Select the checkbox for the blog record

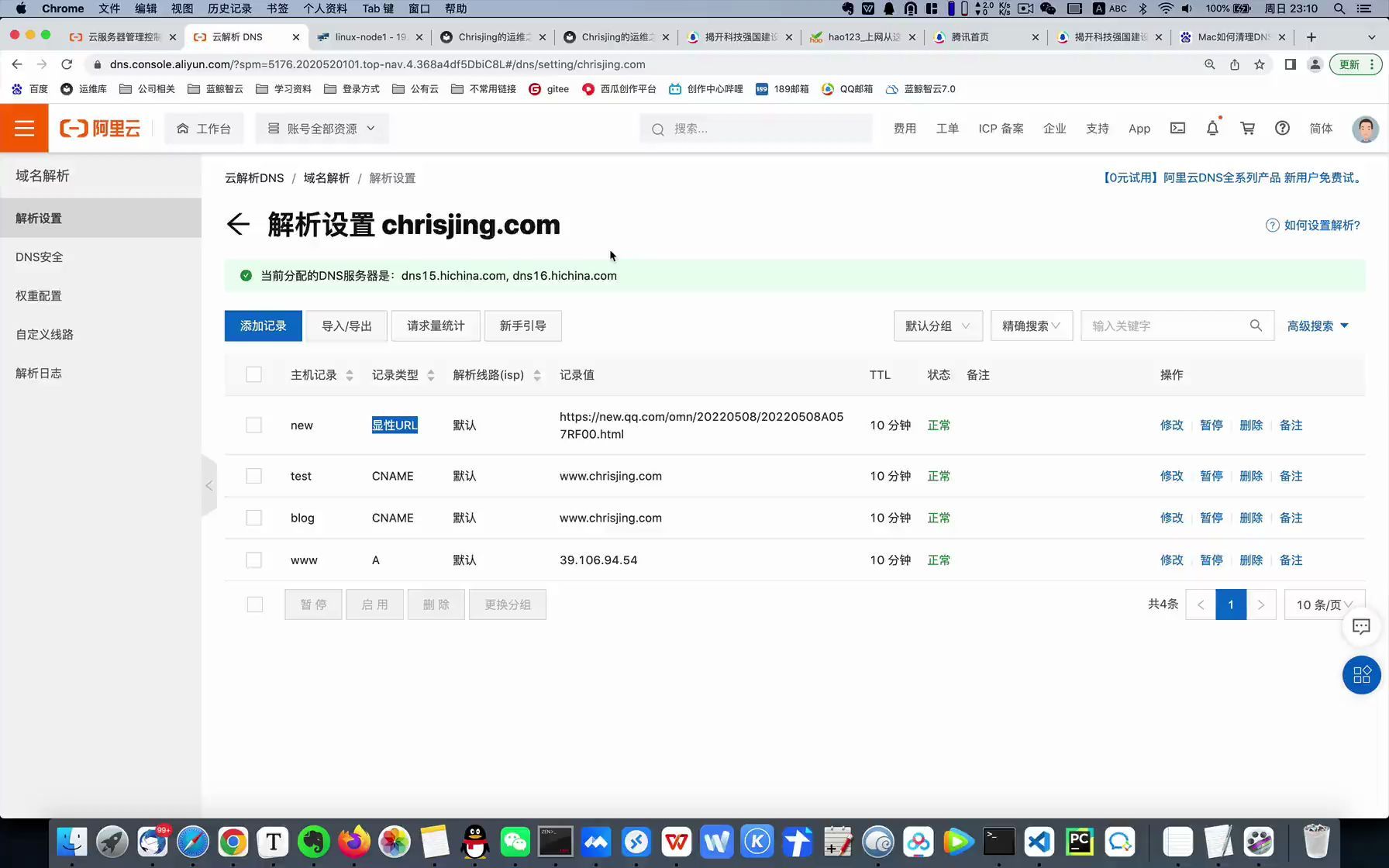coord(253,518)
